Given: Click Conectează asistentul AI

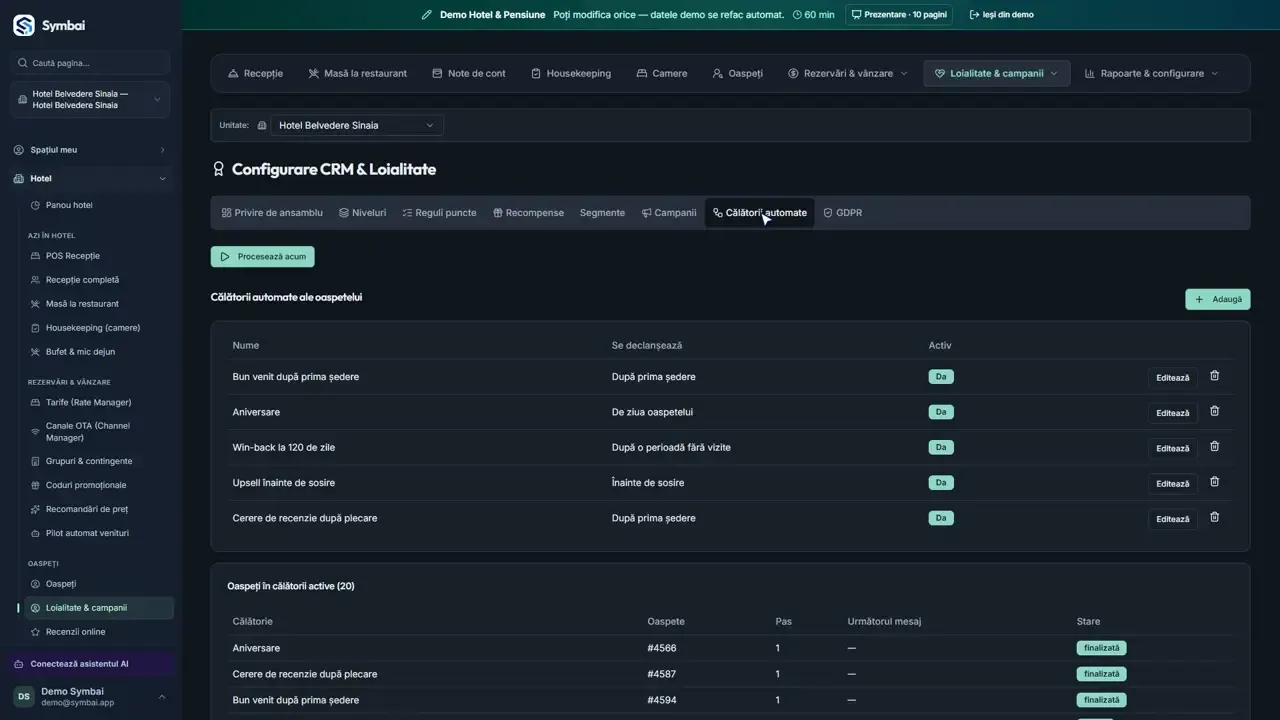Looking at the screenshot, I should click(x=90, y=664).
